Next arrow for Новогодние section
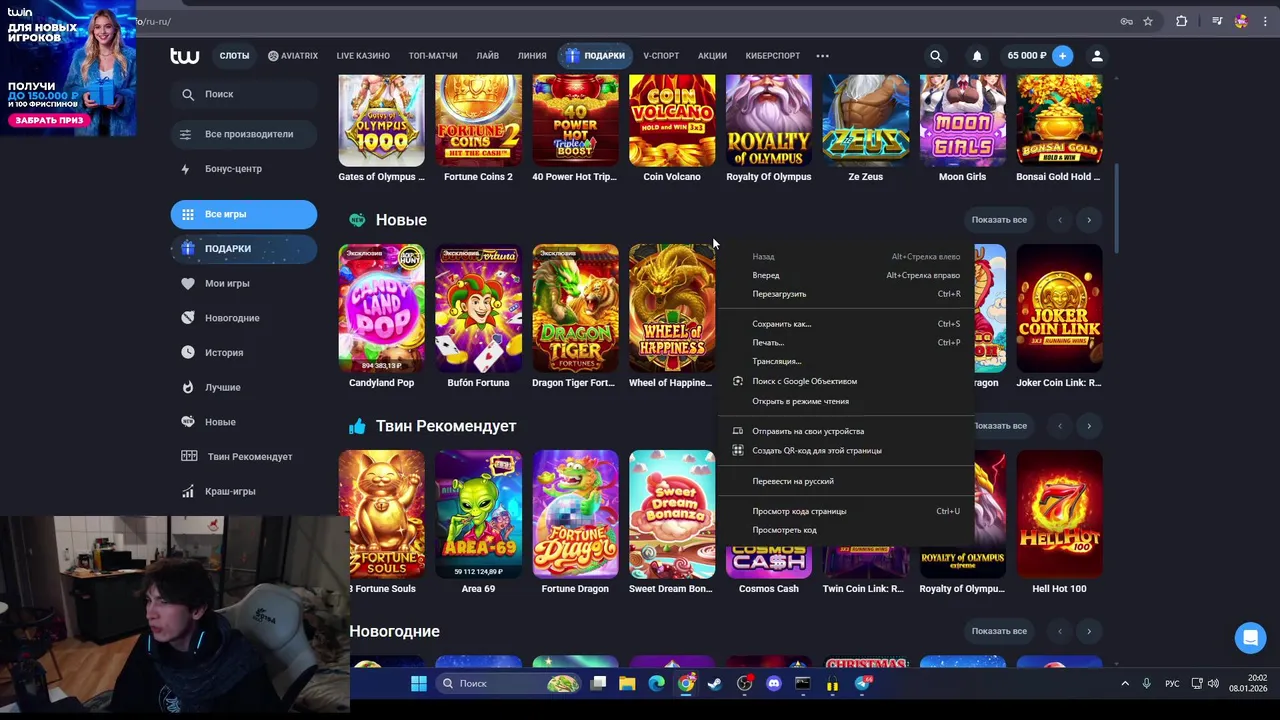The width and height of the screenshot is (1280, 720). point(1089,631)
